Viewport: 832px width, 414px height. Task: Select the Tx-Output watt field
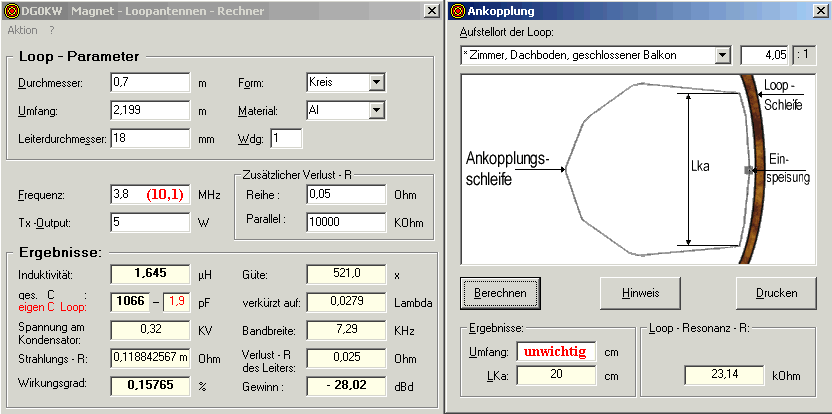150,222
